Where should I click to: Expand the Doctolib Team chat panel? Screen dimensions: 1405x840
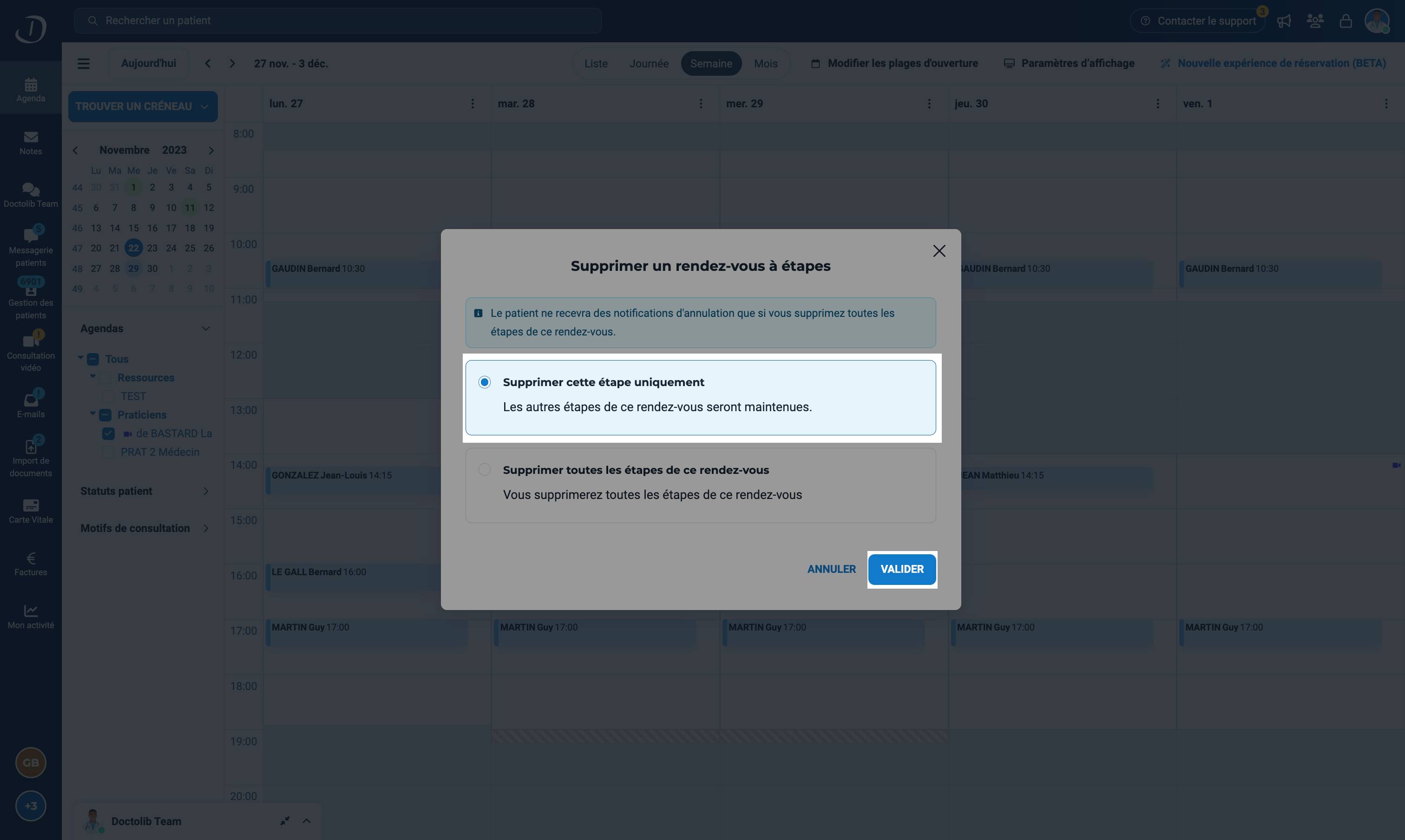coord(306,821)
